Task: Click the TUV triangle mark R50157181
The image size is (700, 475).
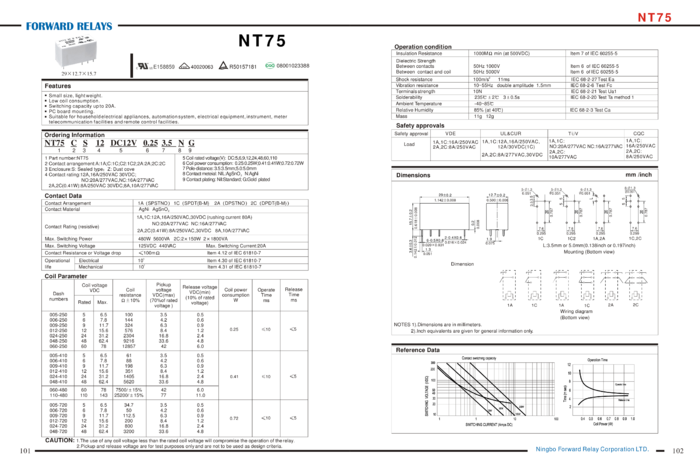Action: 238,66
